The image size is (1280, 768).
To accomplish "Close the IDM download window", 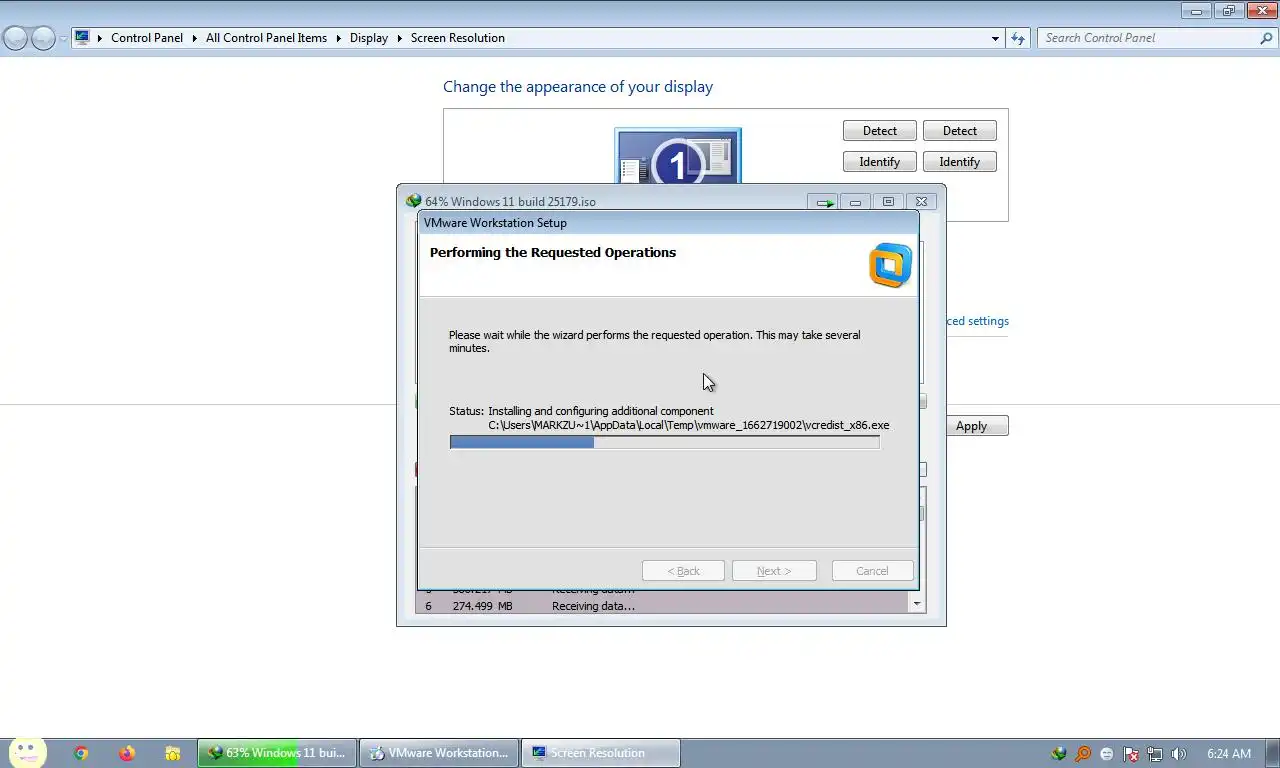I will pyautogui.click(x=922, y=202).
